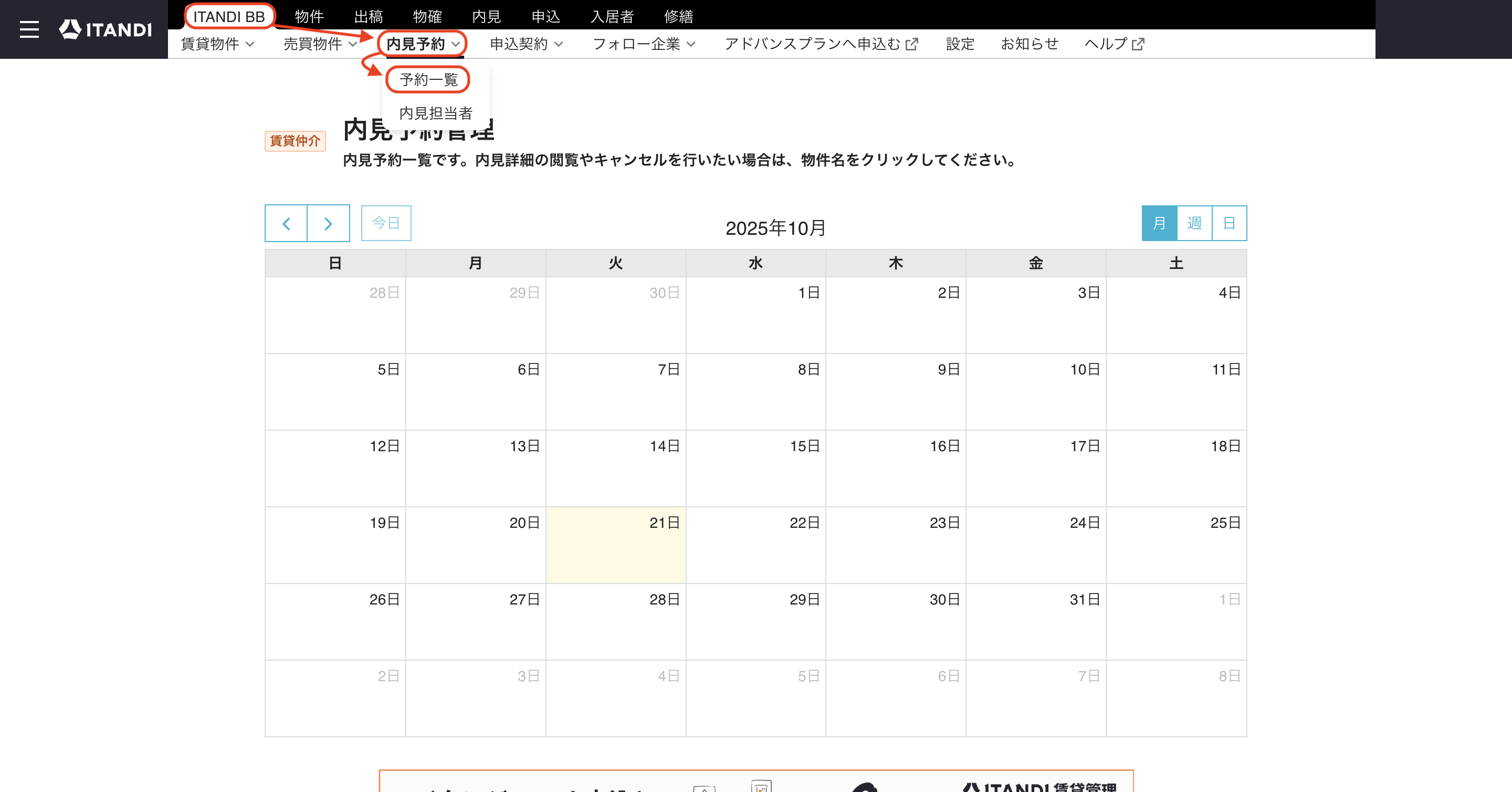This screenshot has width=1512, height=792.
Task: Expand the 申込契約 dropdown
Action: (526, 44)
